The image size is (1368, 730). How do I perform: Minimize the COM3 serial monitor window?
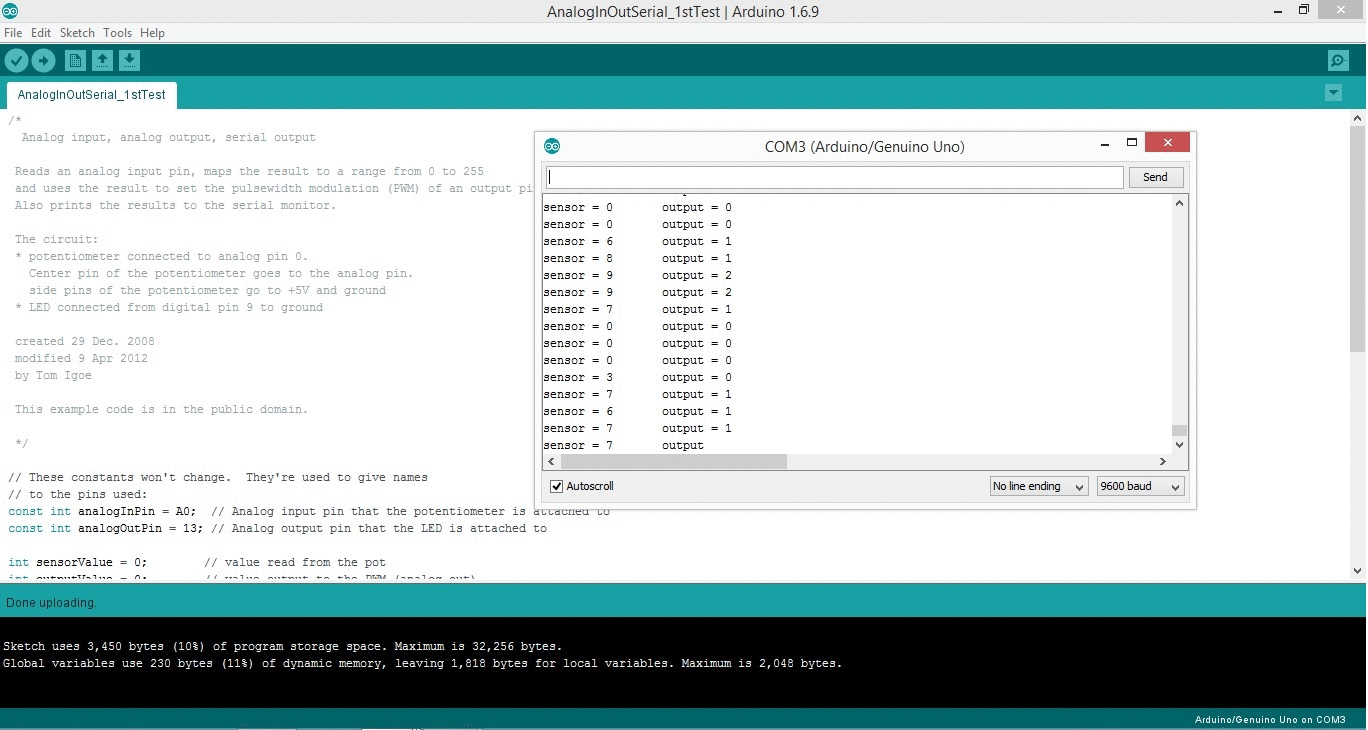coord(1104,143)
